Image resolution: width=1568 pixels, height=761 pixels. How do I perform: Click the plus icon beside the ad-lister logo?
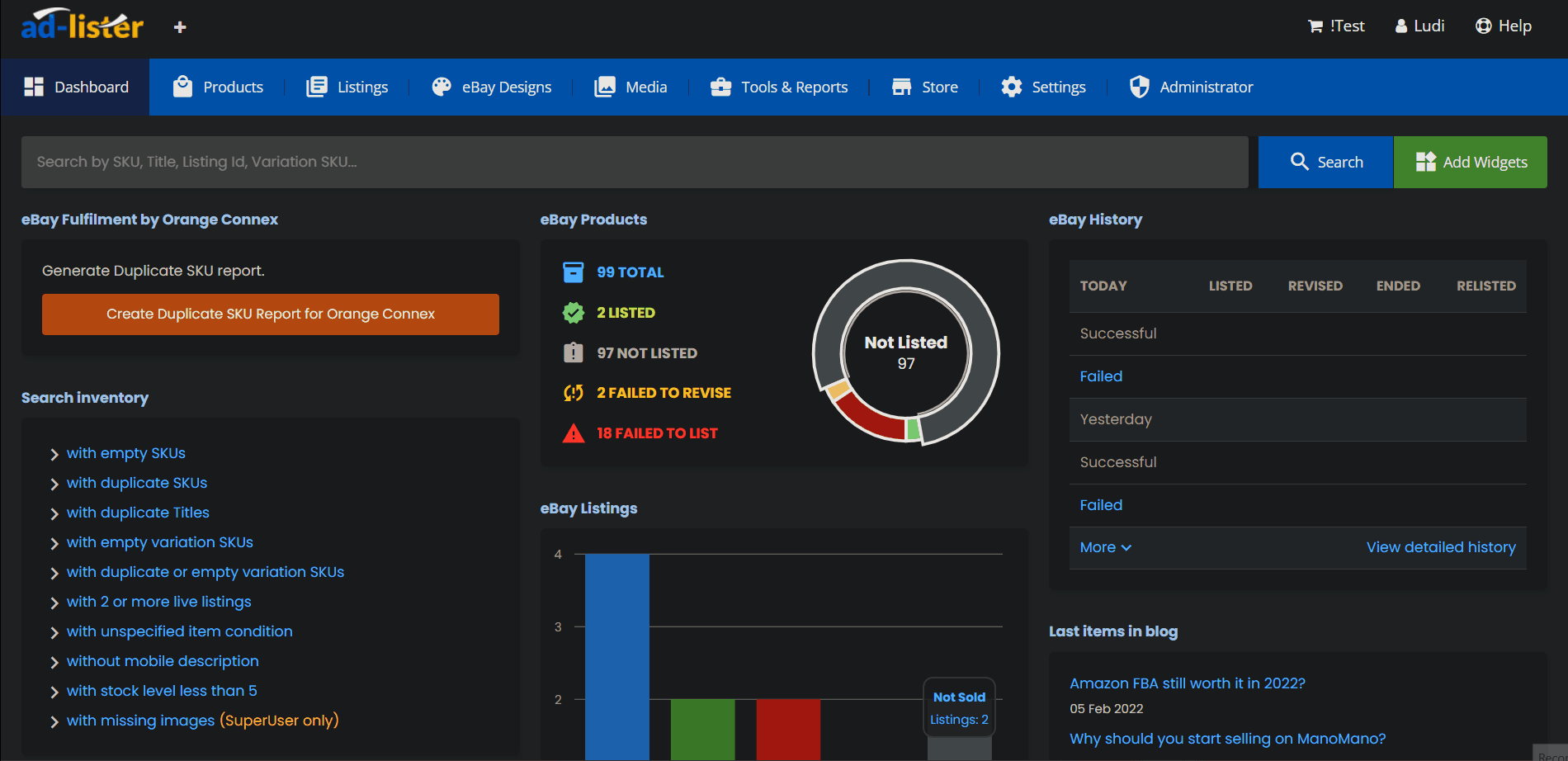(180, 27)
